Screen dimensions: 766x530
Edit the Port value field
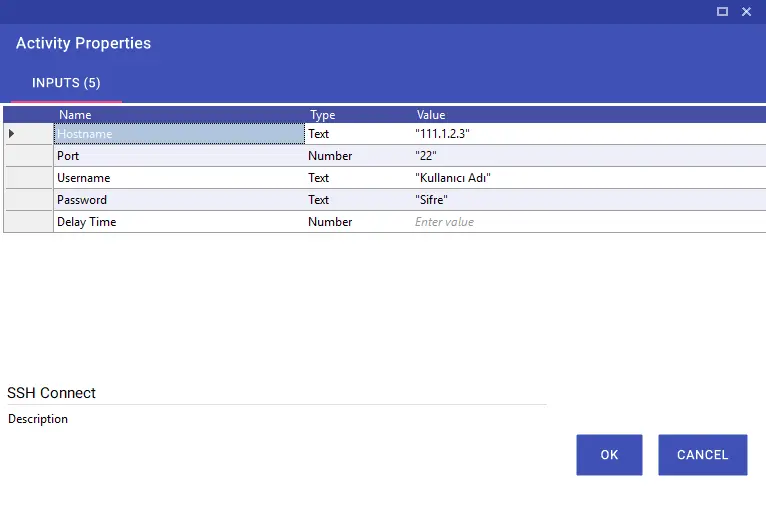click(589, 156)
